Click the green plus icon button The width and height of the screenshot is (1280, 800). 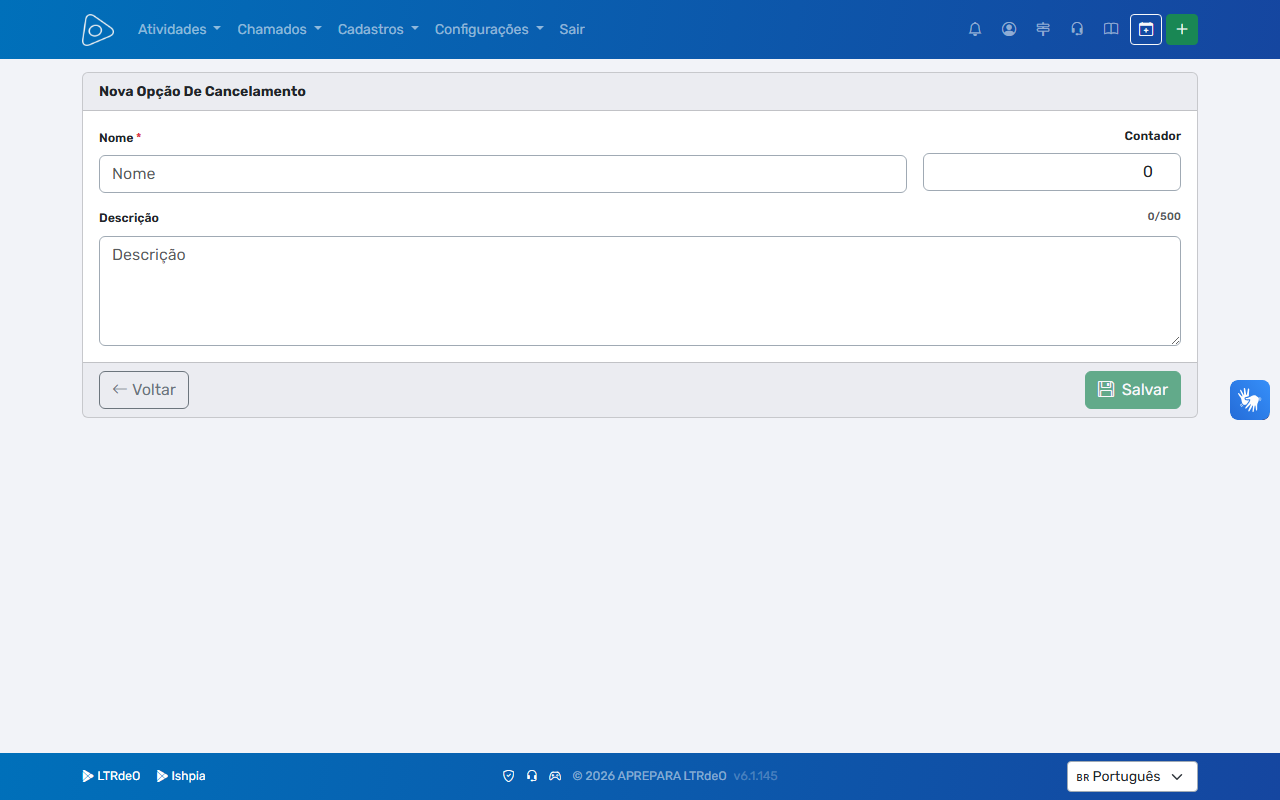[1182, 29]
